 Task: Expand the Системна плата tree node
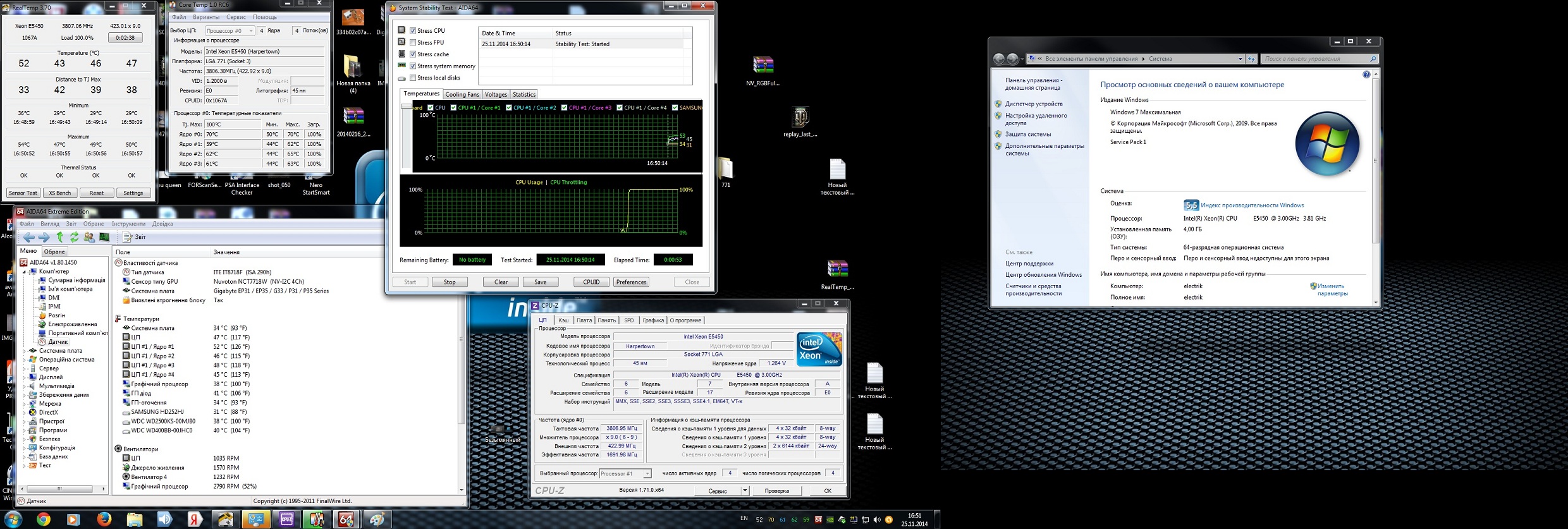coord(25,351)
